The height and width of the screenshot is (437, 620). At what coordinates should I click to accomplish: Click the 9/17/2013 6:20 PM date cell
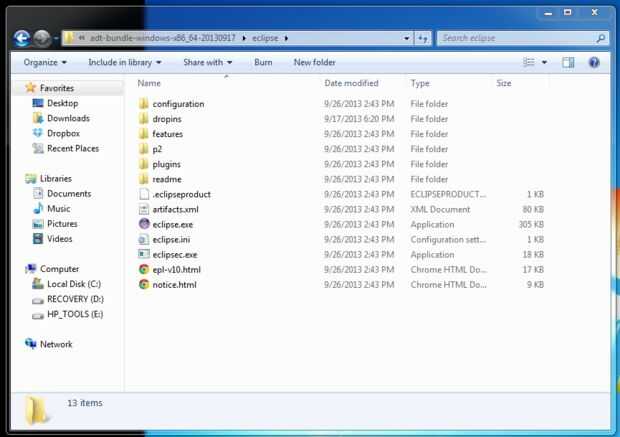359,119
